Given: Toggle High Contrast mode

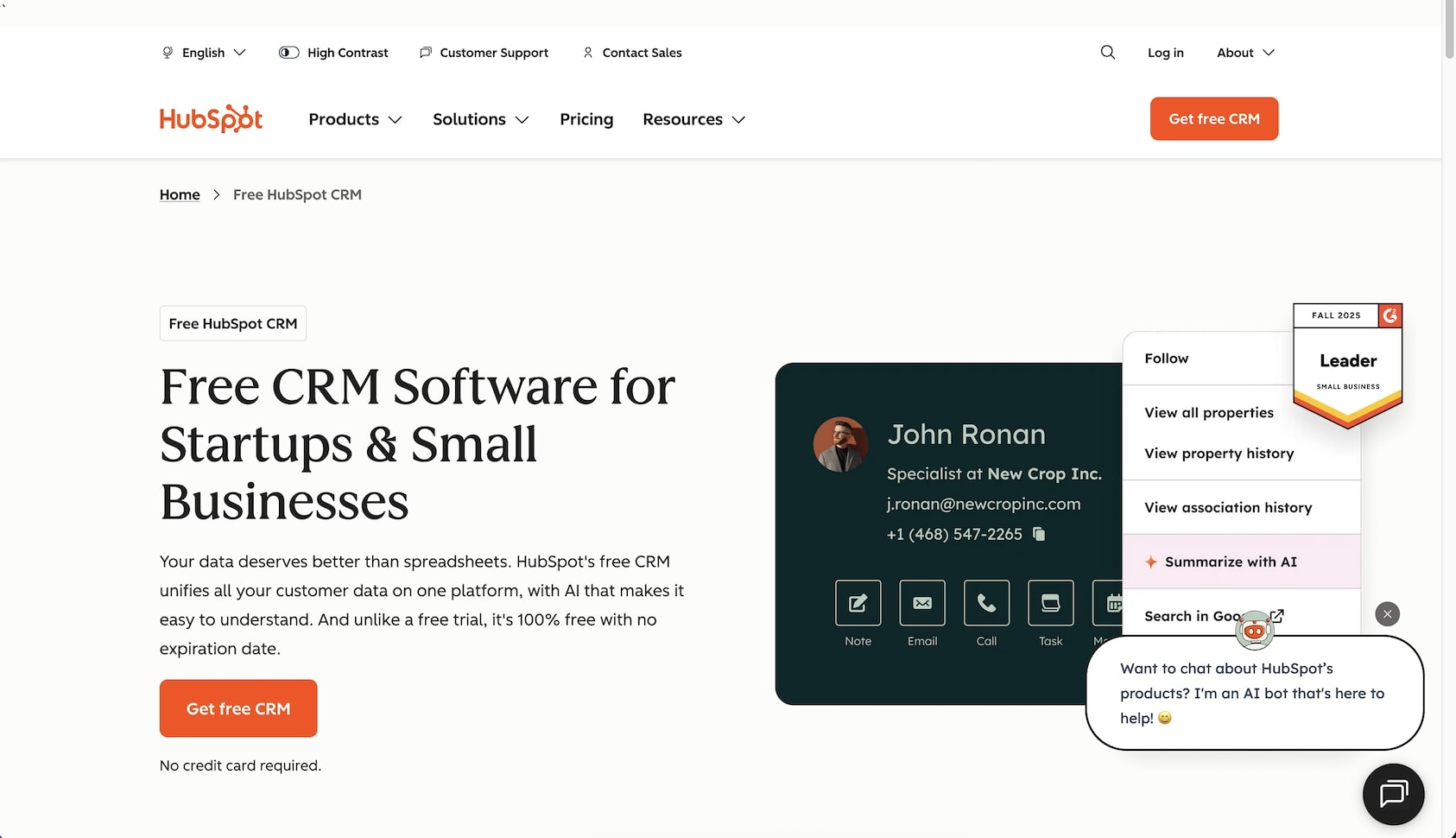Looking at the screenshot, I should pos(333,53).
